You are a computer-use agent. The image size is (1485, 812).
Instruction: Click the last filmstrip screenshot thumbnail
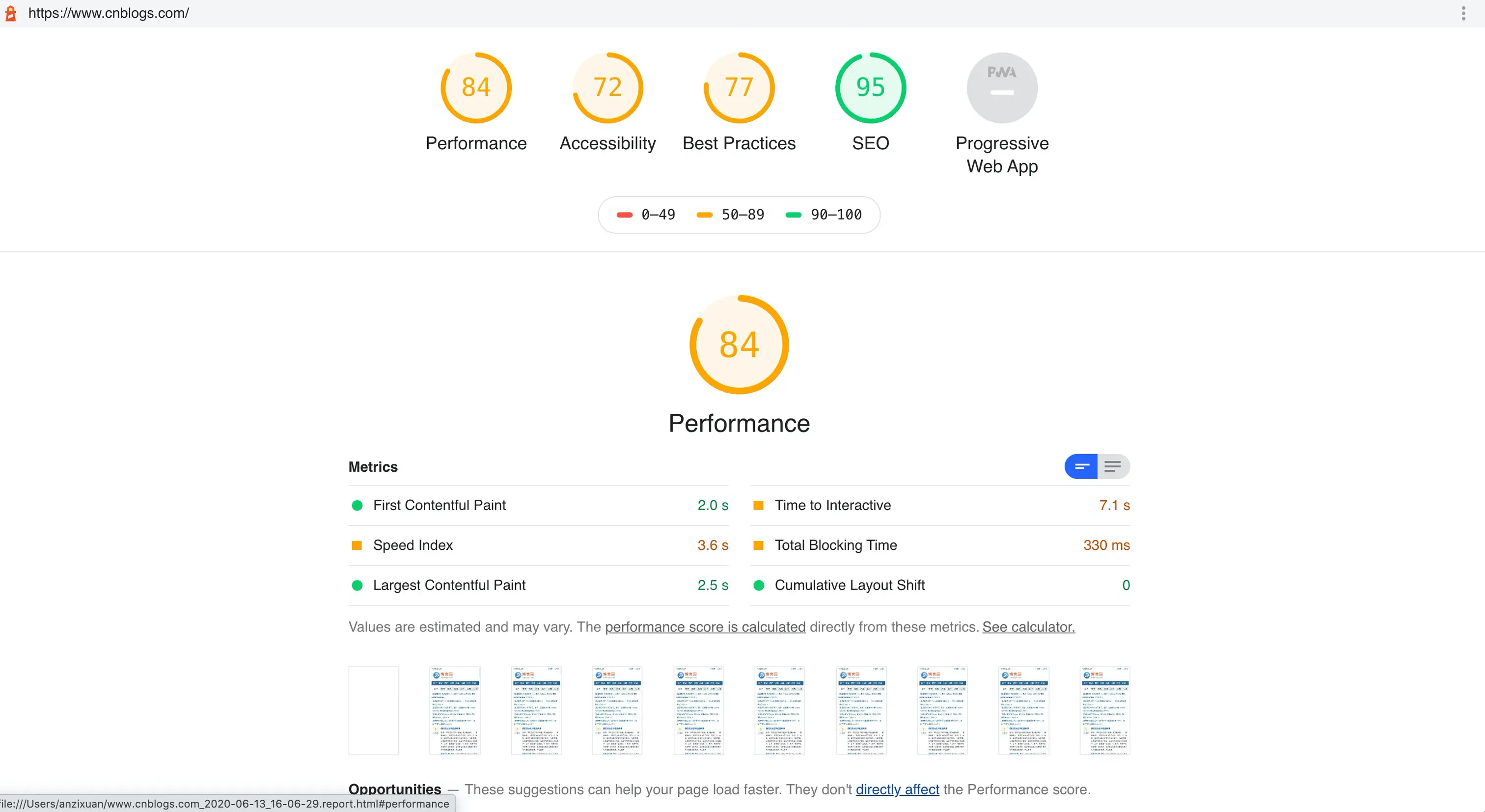point(1104,710)
